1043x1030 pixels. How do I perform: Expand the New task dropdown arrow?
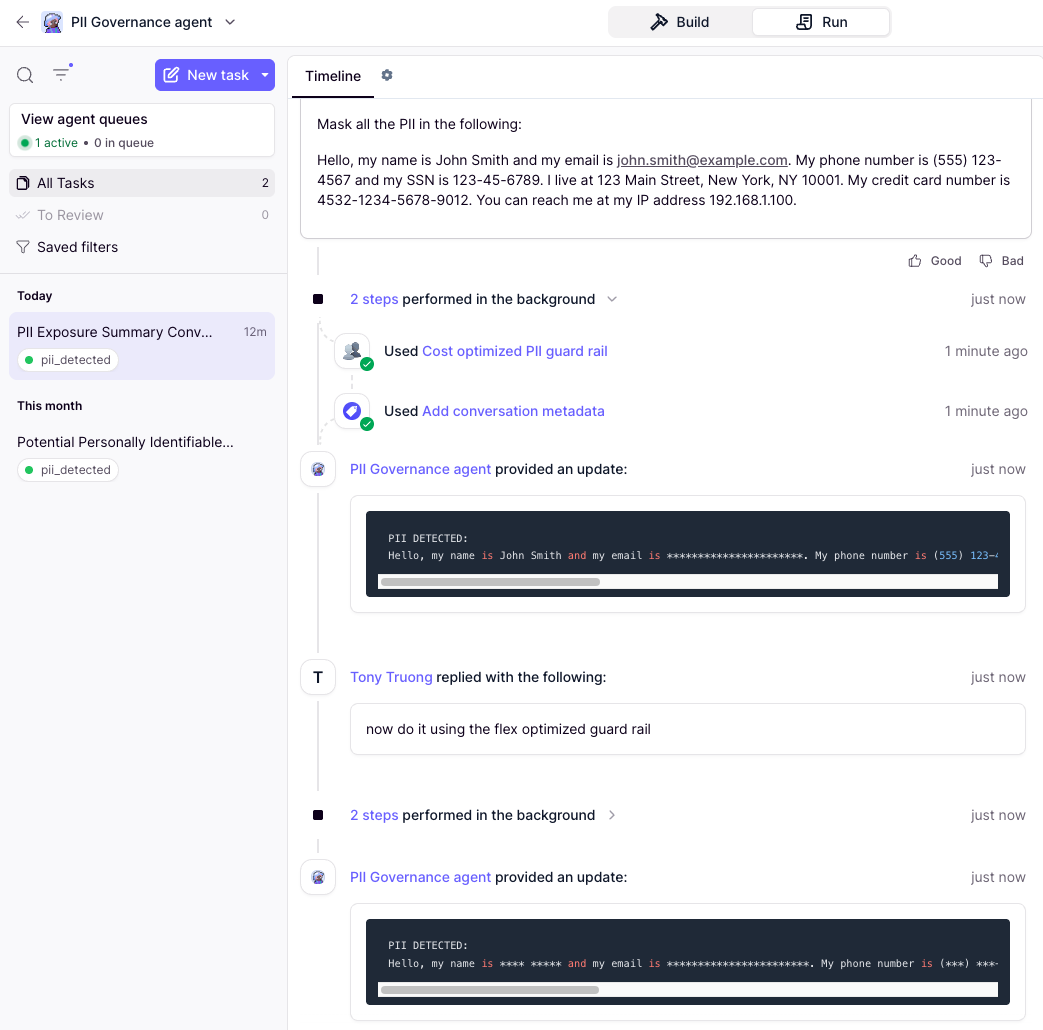click(265, 75)
